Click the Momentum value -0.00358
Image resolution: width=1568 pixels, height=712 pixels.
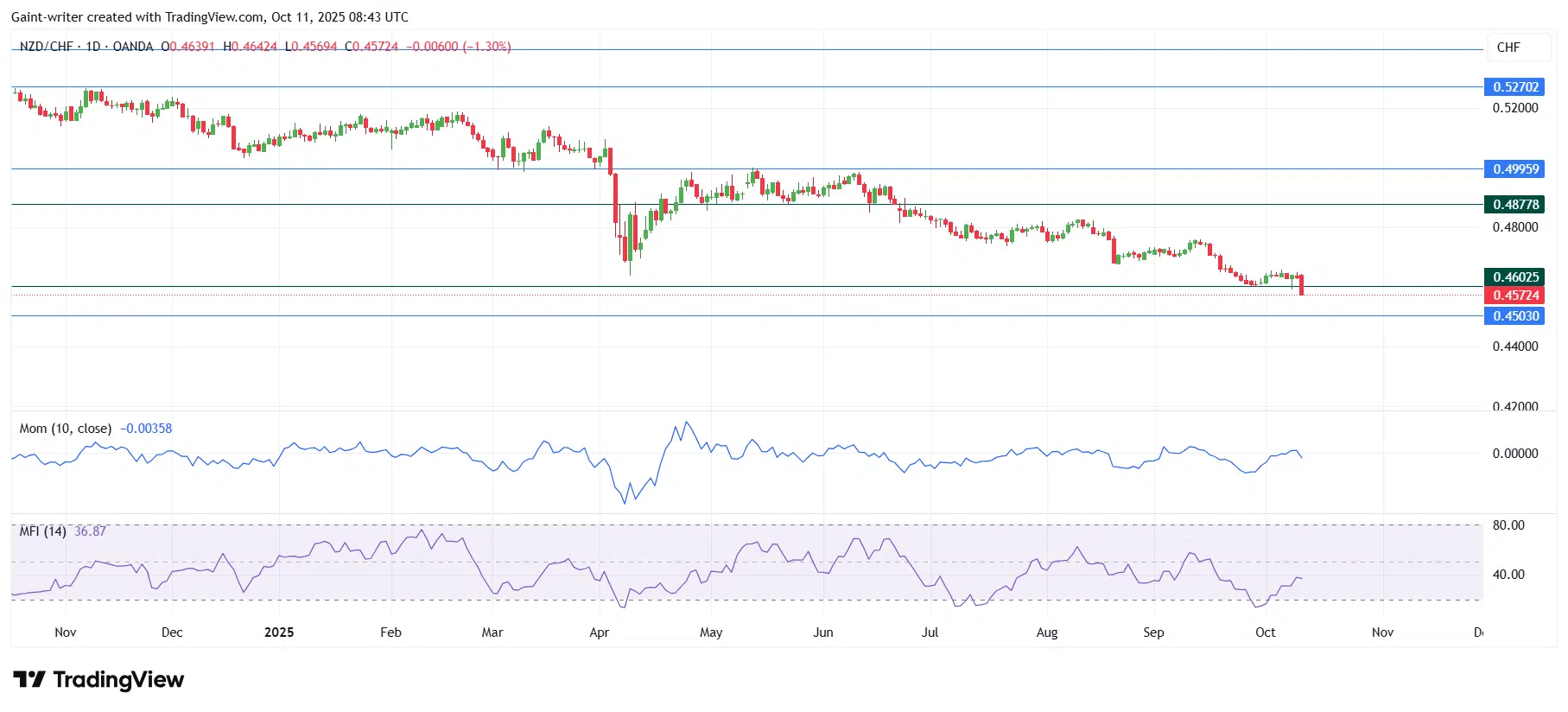(x=146, y=429)
